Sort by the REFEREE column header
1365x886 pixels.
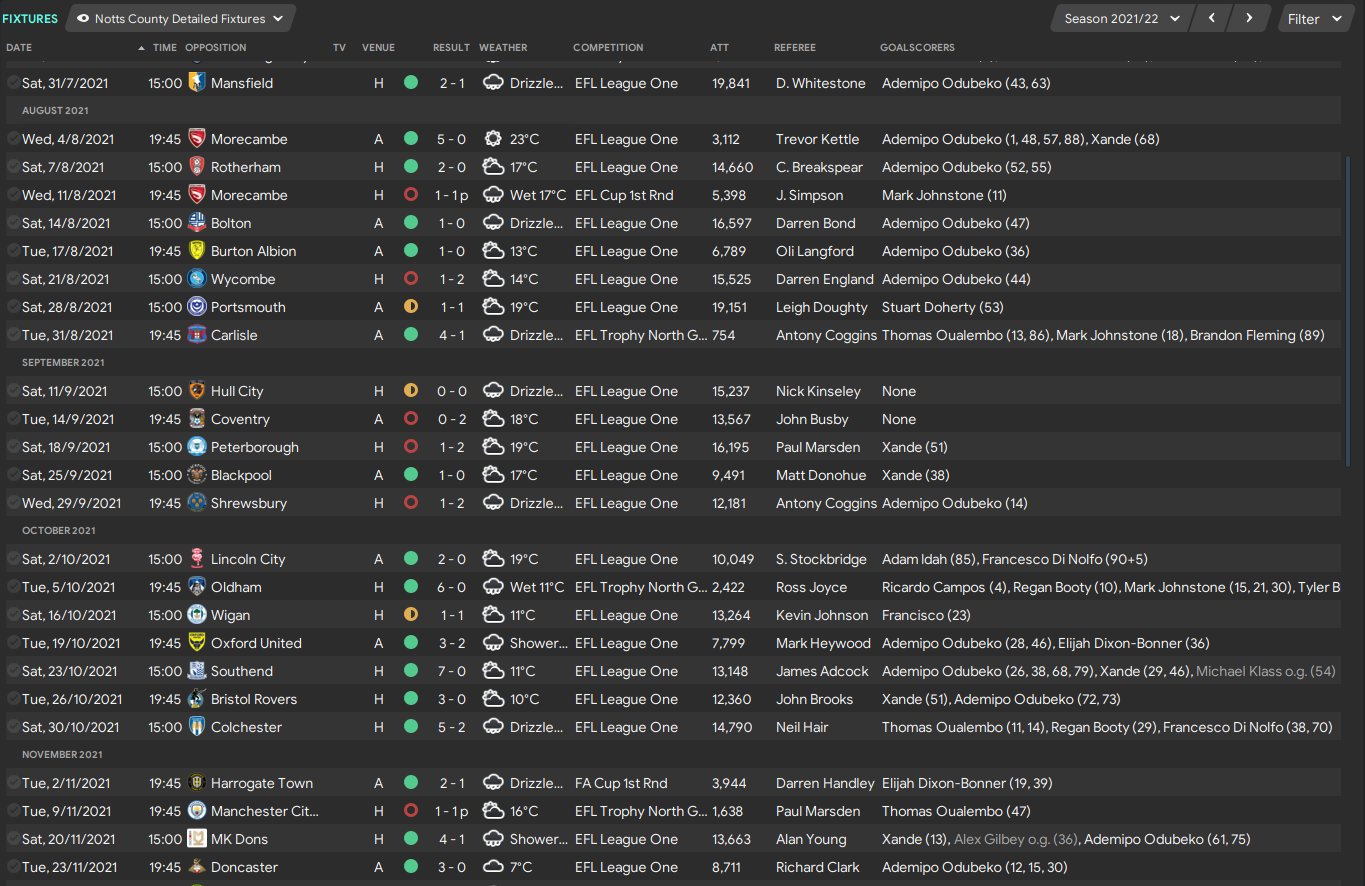point(794,47)
